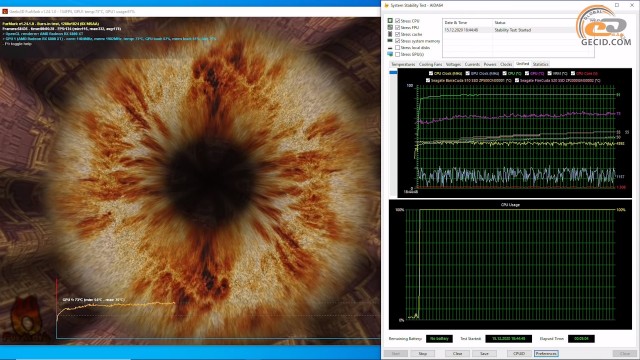Switch to the Cooling Fans tab
Screen dimensions: 640x360
pos(430,64)
